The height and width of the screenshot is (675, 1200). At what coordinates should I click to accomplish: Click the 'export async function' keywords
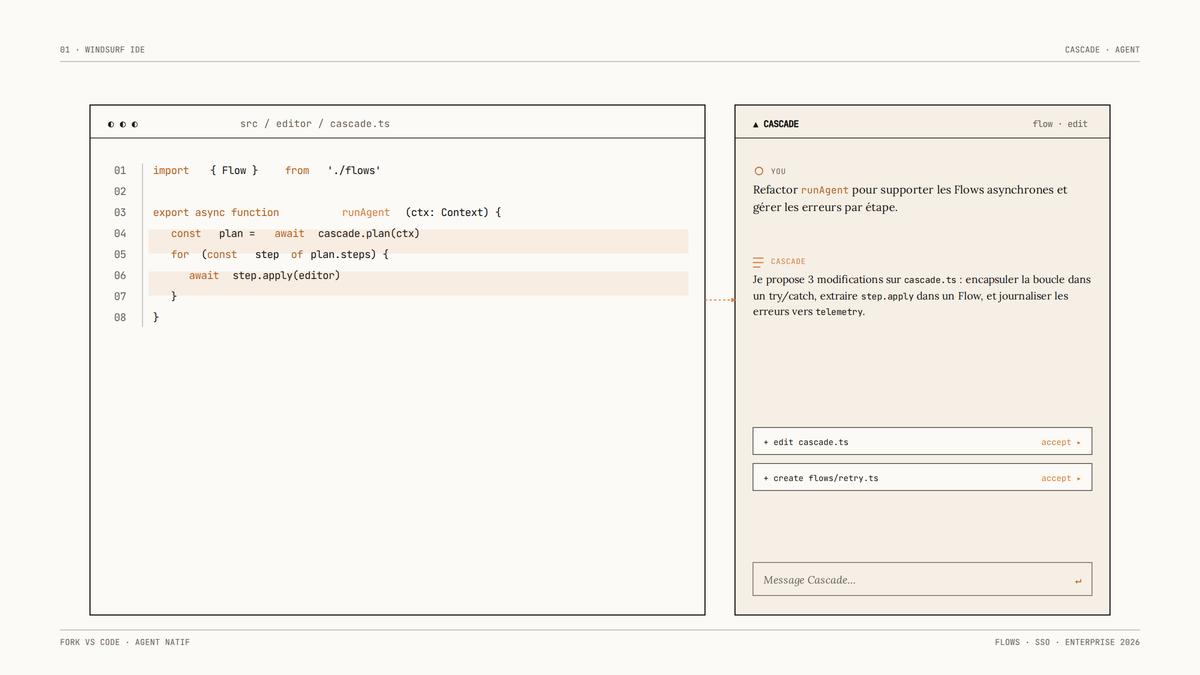[216, 213]
